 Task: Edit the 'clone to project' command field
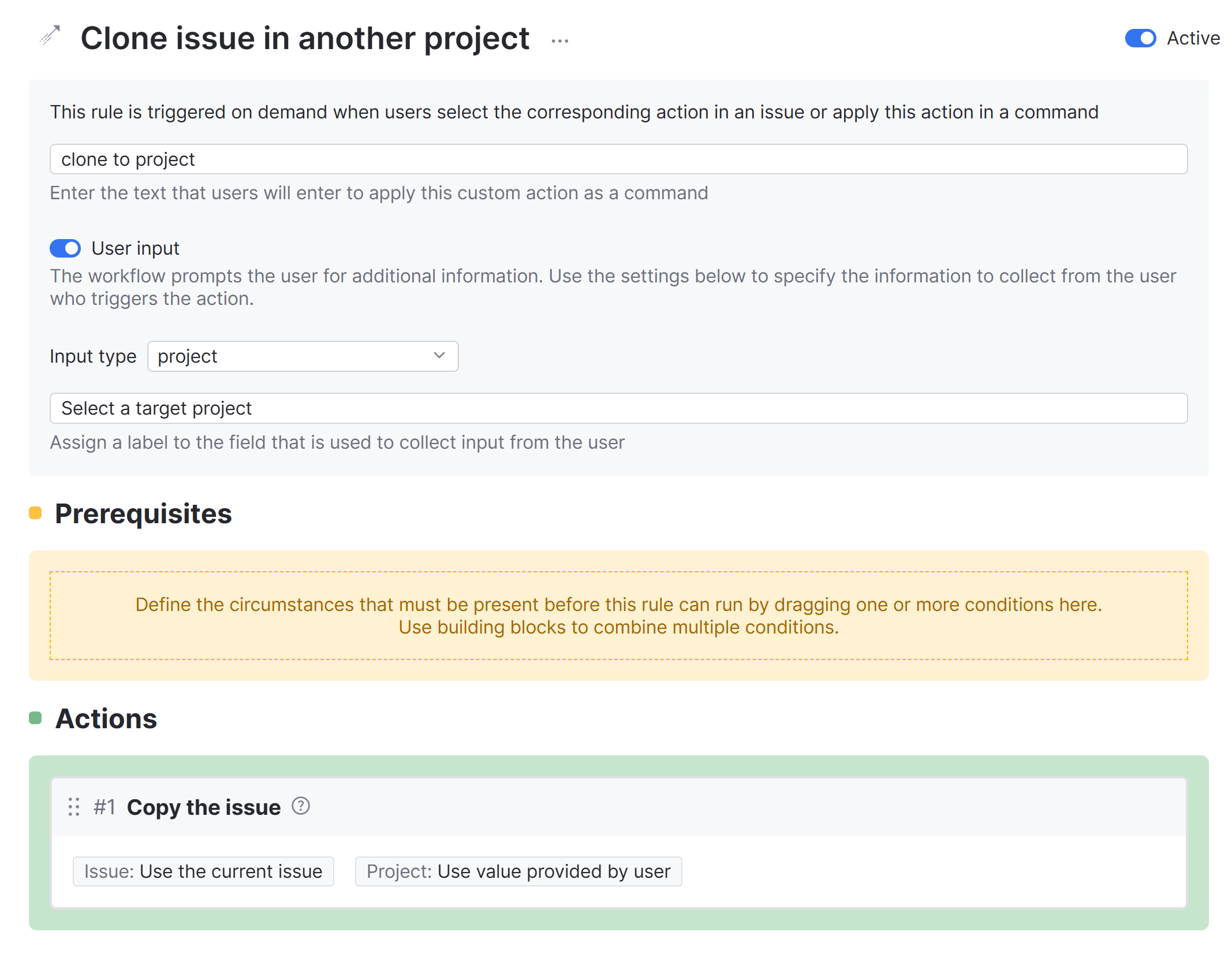(x=618, y=159)
